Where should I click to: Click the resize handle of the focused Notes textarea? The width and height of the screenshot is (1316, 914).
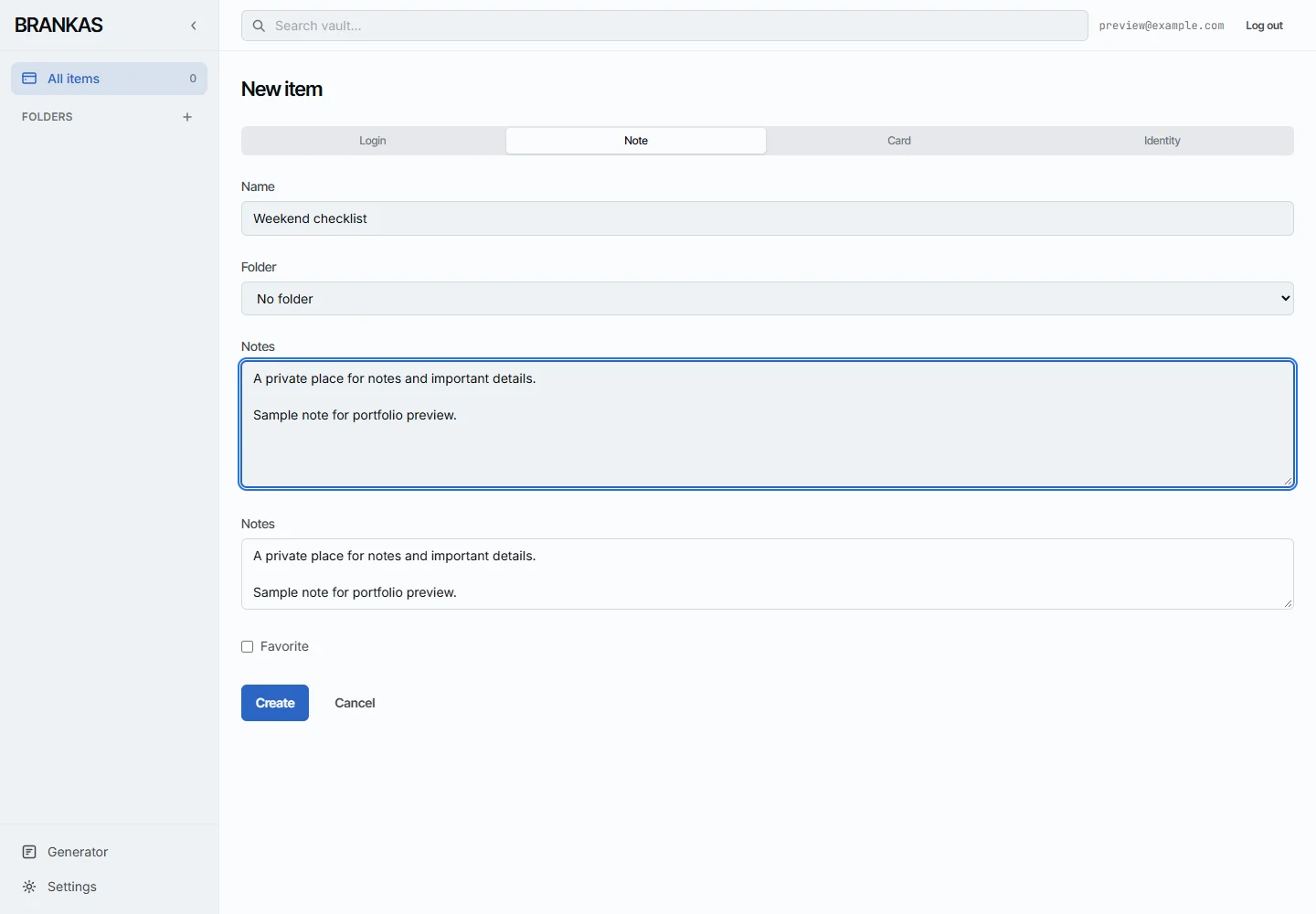point(1288,481)
